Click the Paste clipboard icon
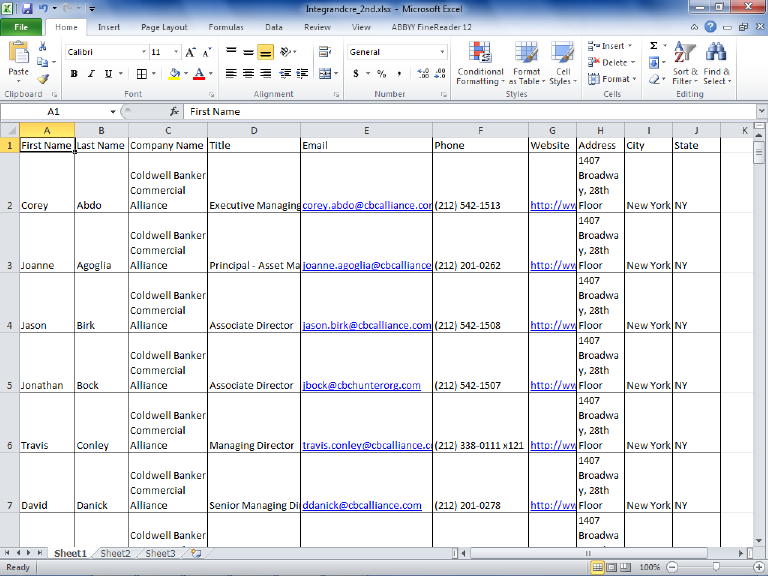768x576 pixels. coord(19,53)
